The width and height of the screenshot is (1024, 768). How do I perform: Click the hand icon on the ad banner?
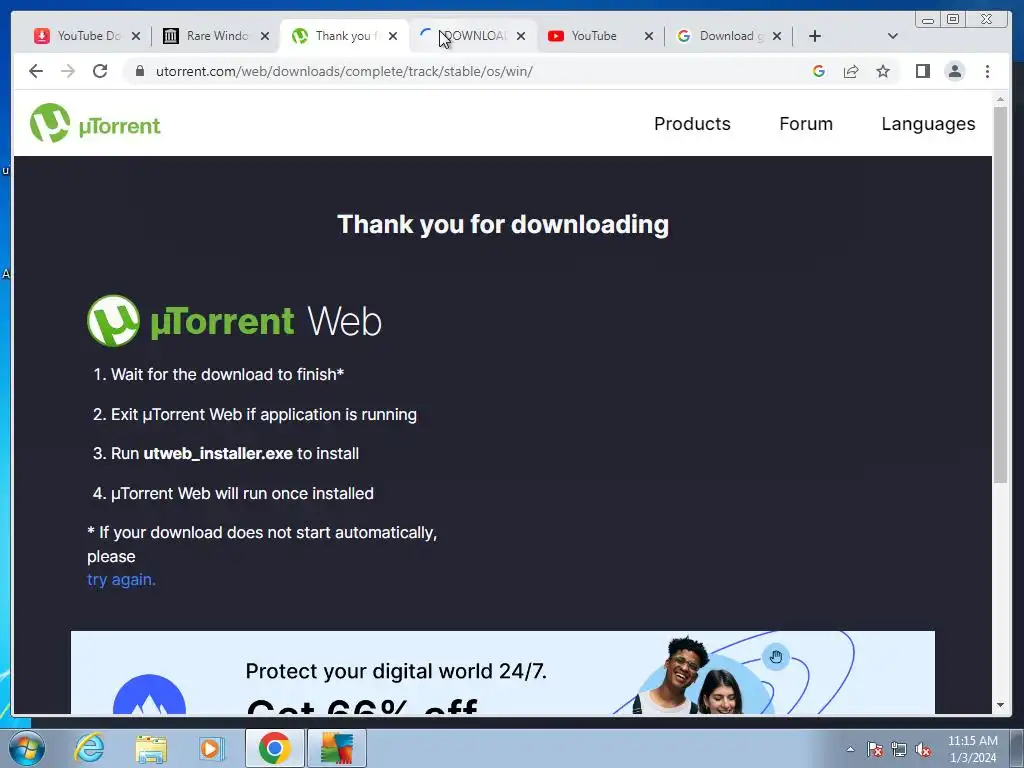(776, 656)
